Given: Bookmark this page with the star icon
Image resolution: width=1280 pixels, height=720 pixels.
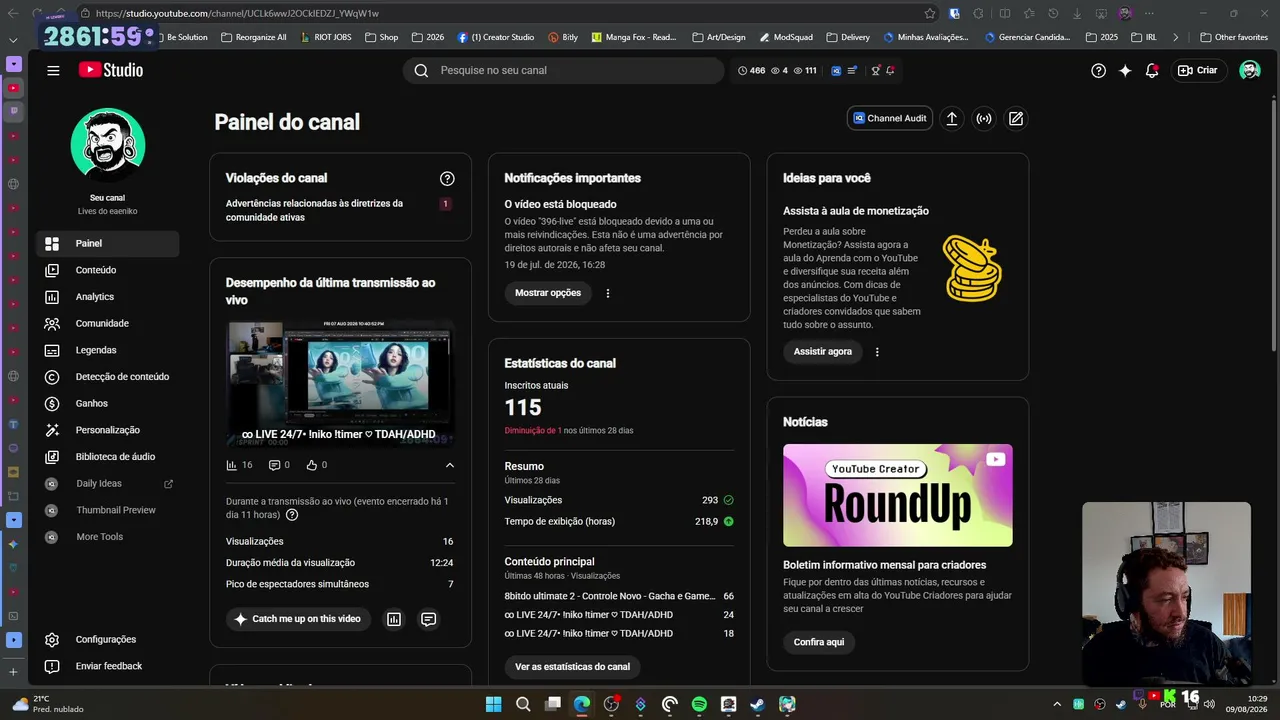Looking at the screenshot, I should tap(930, 13).
